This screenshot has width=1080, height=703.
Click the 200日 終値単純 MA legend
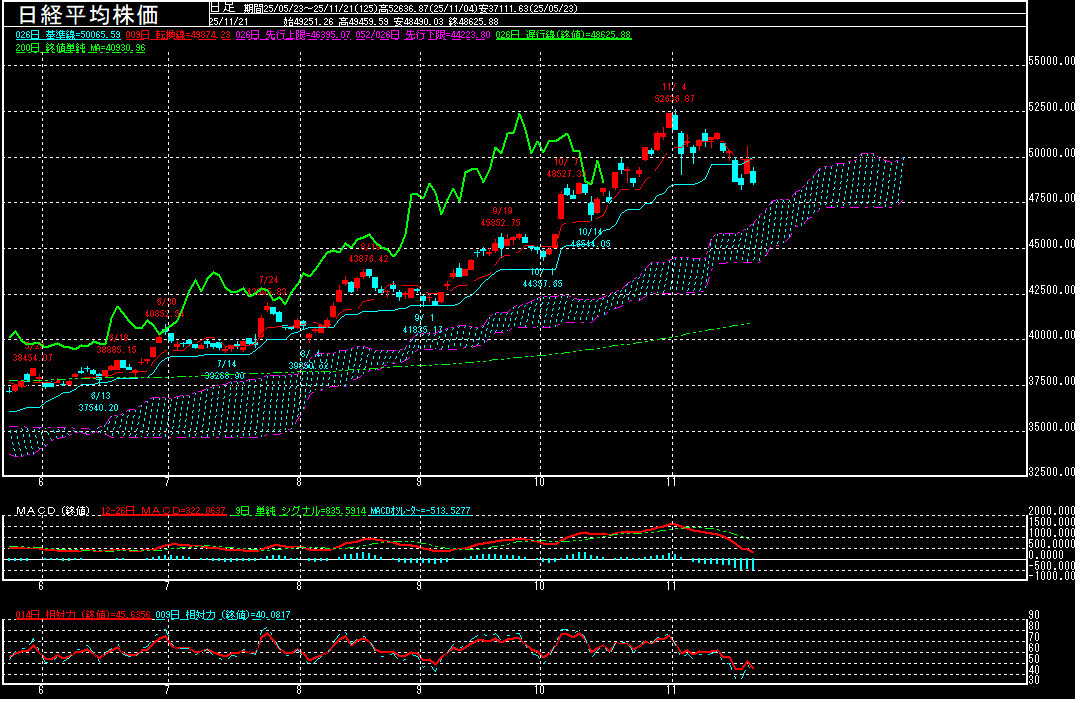(80, 47)
